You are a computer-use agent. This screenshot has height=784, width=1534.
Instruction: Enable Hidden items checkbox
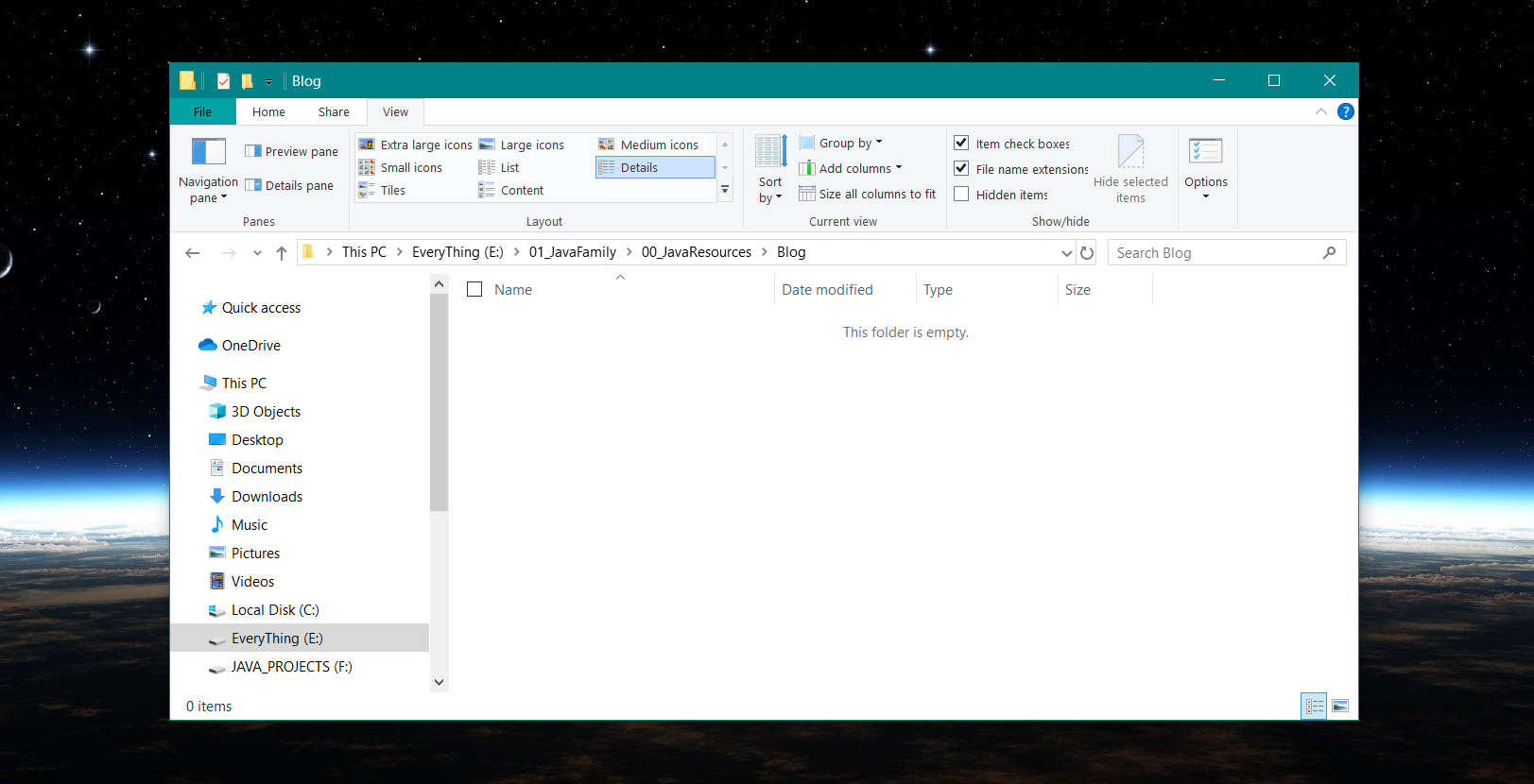[961, 194]
